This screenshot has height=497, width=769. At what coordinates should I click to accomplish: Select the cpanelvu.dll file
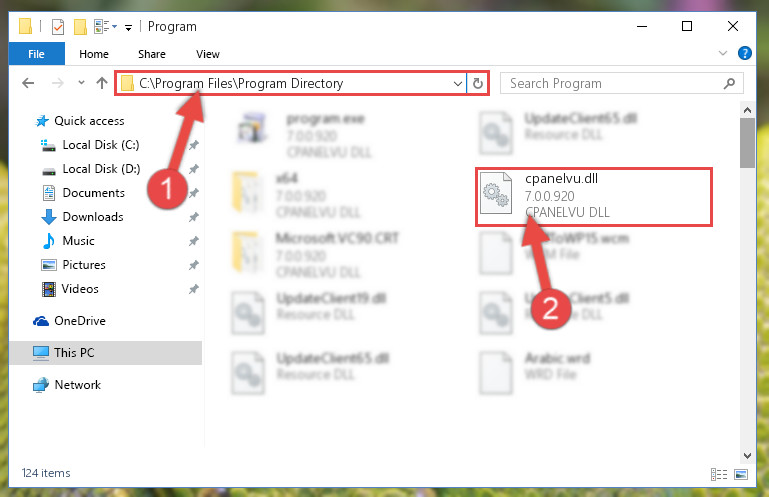click(593, 197)
